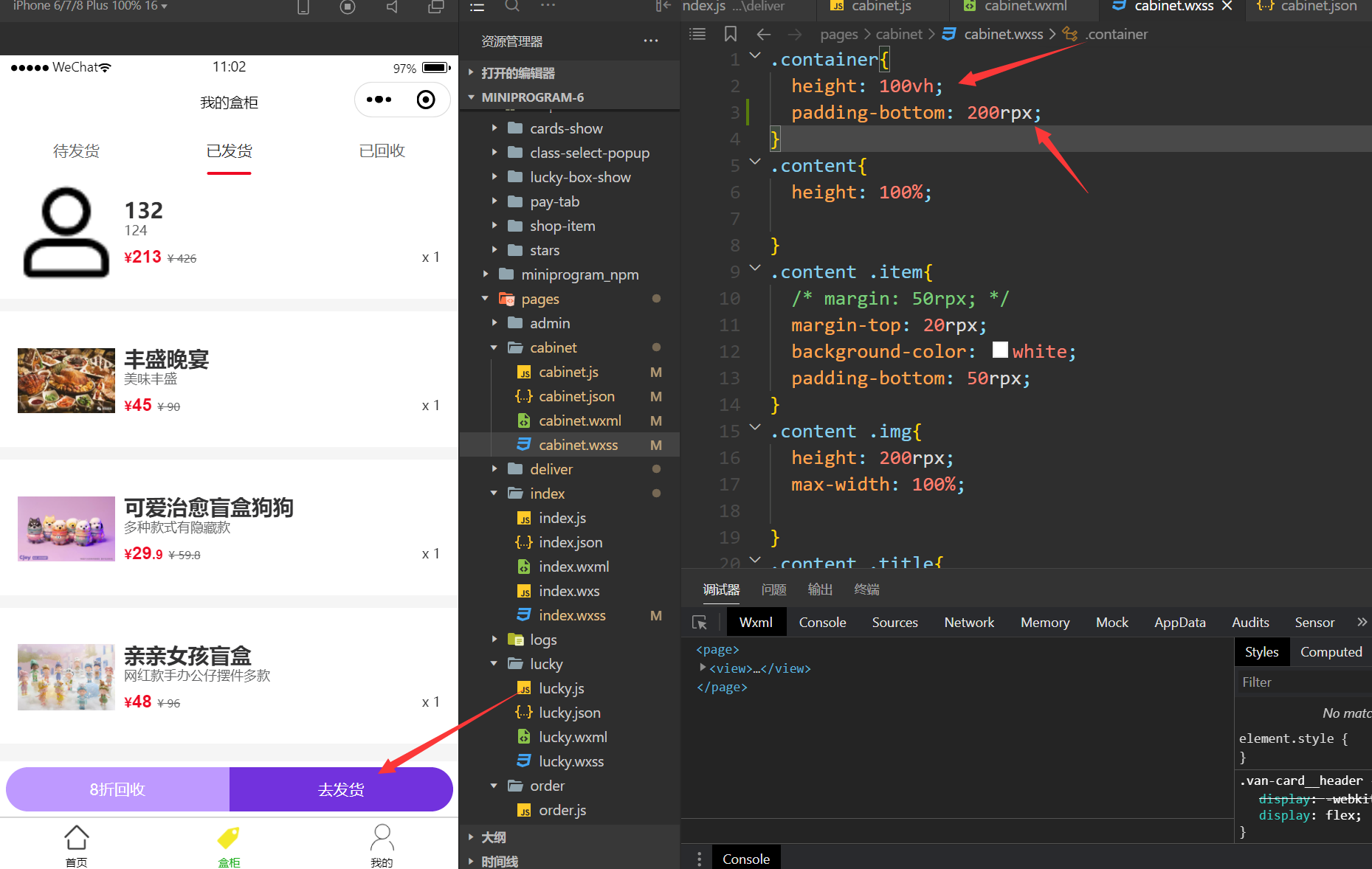Click the search icon above explorer
Screen dimensions: 1372x869
(x=511, y=6)
